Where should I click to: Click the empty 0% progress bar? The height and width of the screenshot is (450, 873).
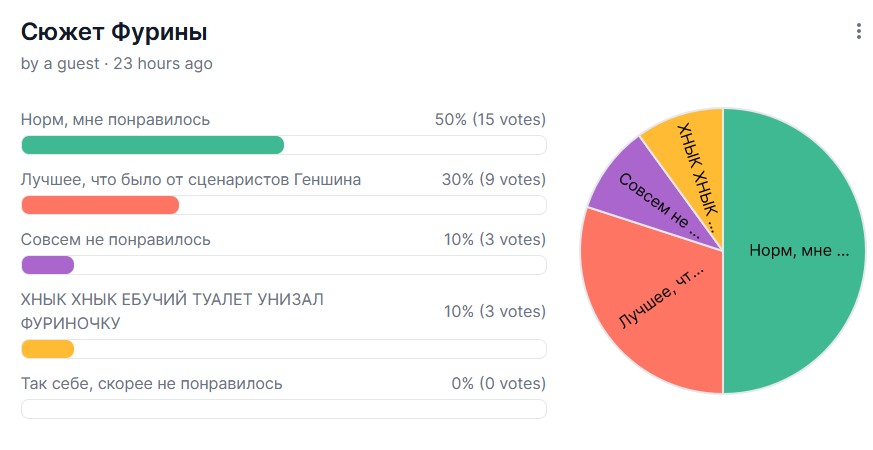pyautogui.click(x=283, y=409)
